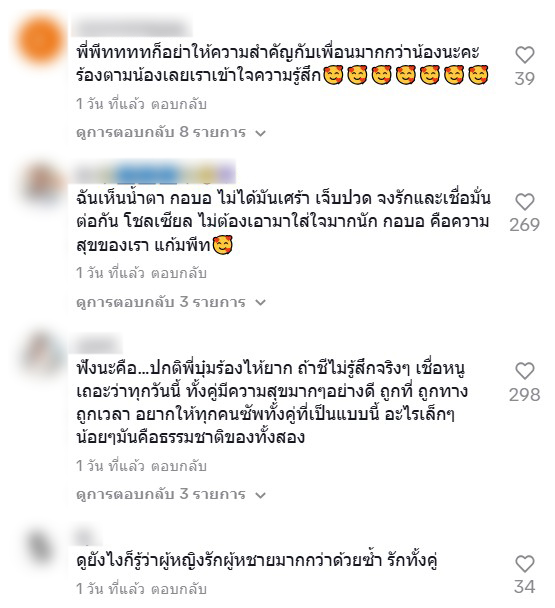Open the second commenter's blurred avatar
Viewport: 555px width, 608px height.
(x=43, y=184)
